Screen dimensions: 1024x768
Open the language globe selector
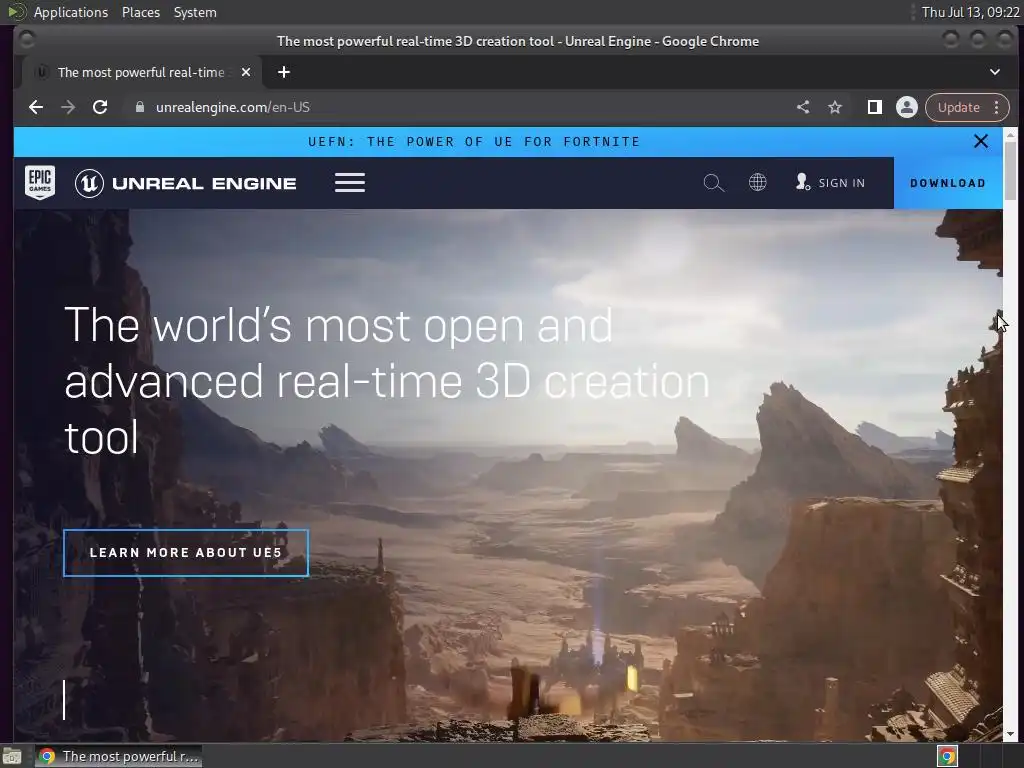(758, 182)
